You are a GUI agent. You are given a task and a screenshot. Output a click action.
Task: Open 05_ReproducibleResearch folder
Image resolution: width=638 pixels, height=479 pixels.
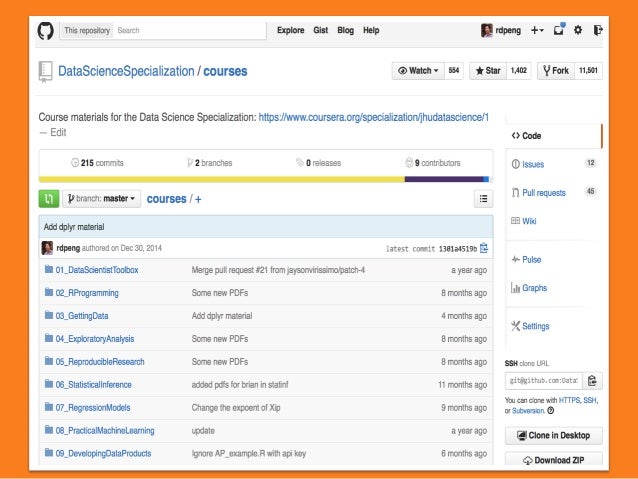(x=100, y=362)
